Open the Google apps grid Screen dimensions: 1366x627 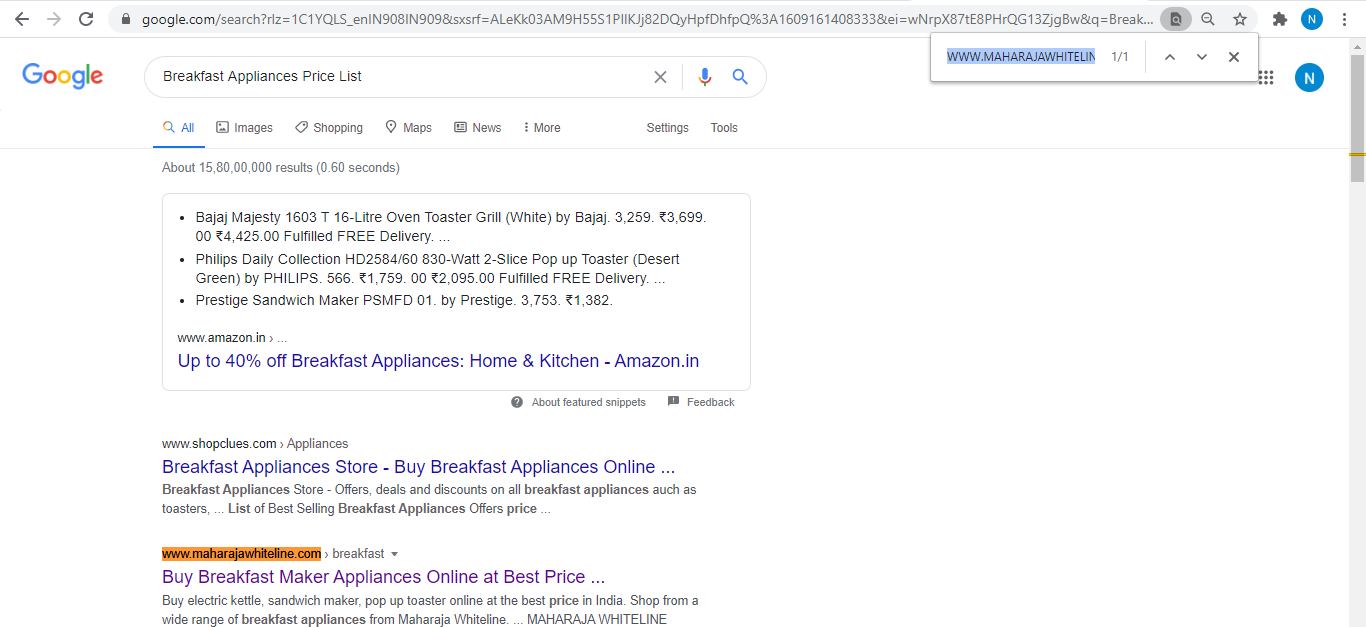pyautogui.click(x=1266, y=77)
